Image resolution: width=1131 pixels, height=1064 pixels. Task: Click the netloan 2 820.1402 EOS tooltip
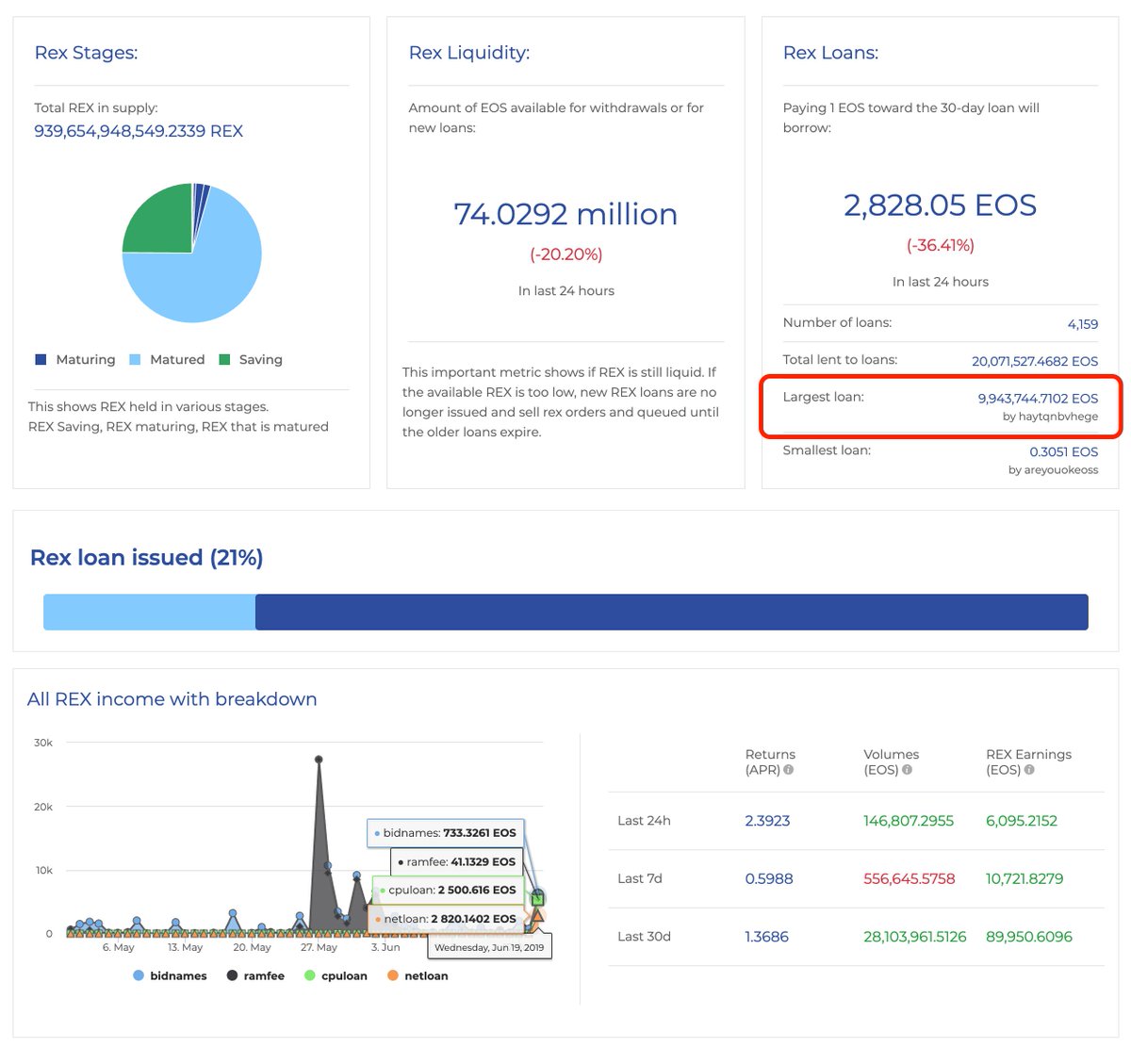(446, 919)
